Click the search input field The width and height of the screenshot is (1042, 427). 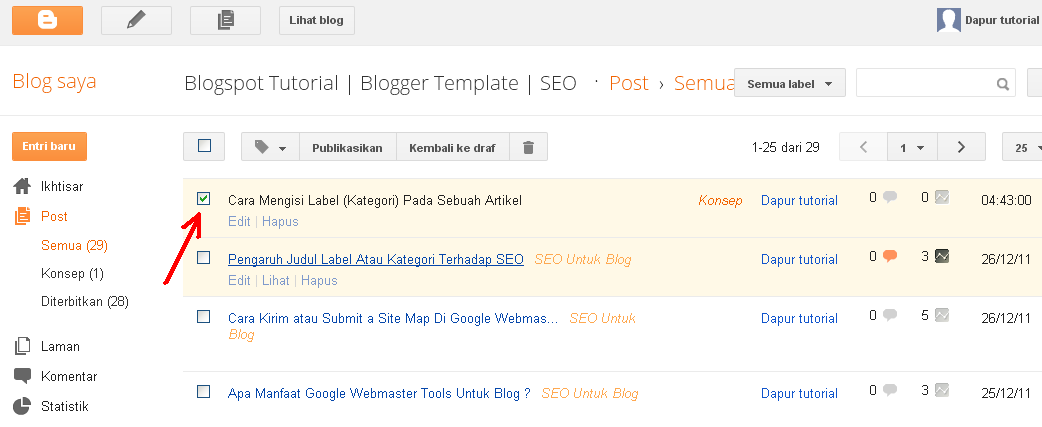pyautogui.click(x=925, y=84)
